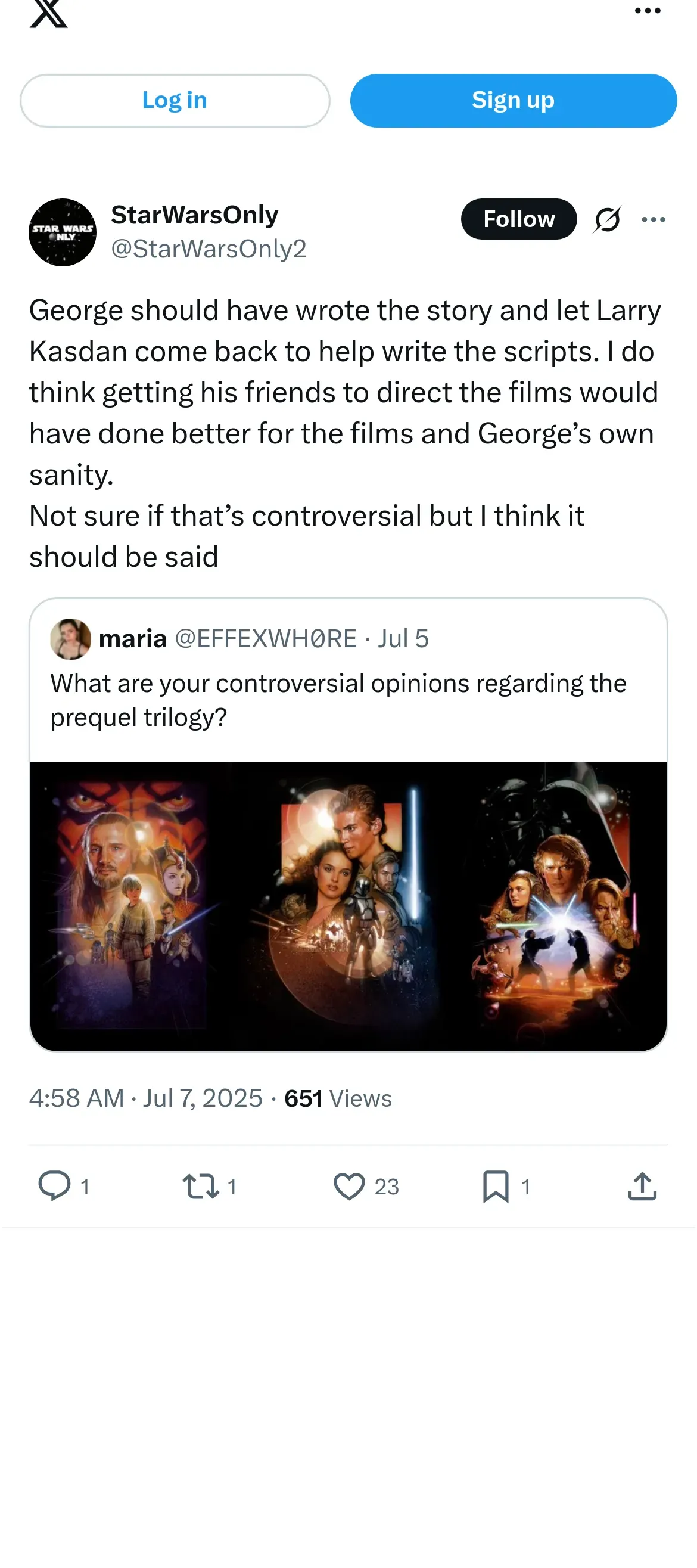Open StarWarsOnly profile avatar

coord(63,232)
